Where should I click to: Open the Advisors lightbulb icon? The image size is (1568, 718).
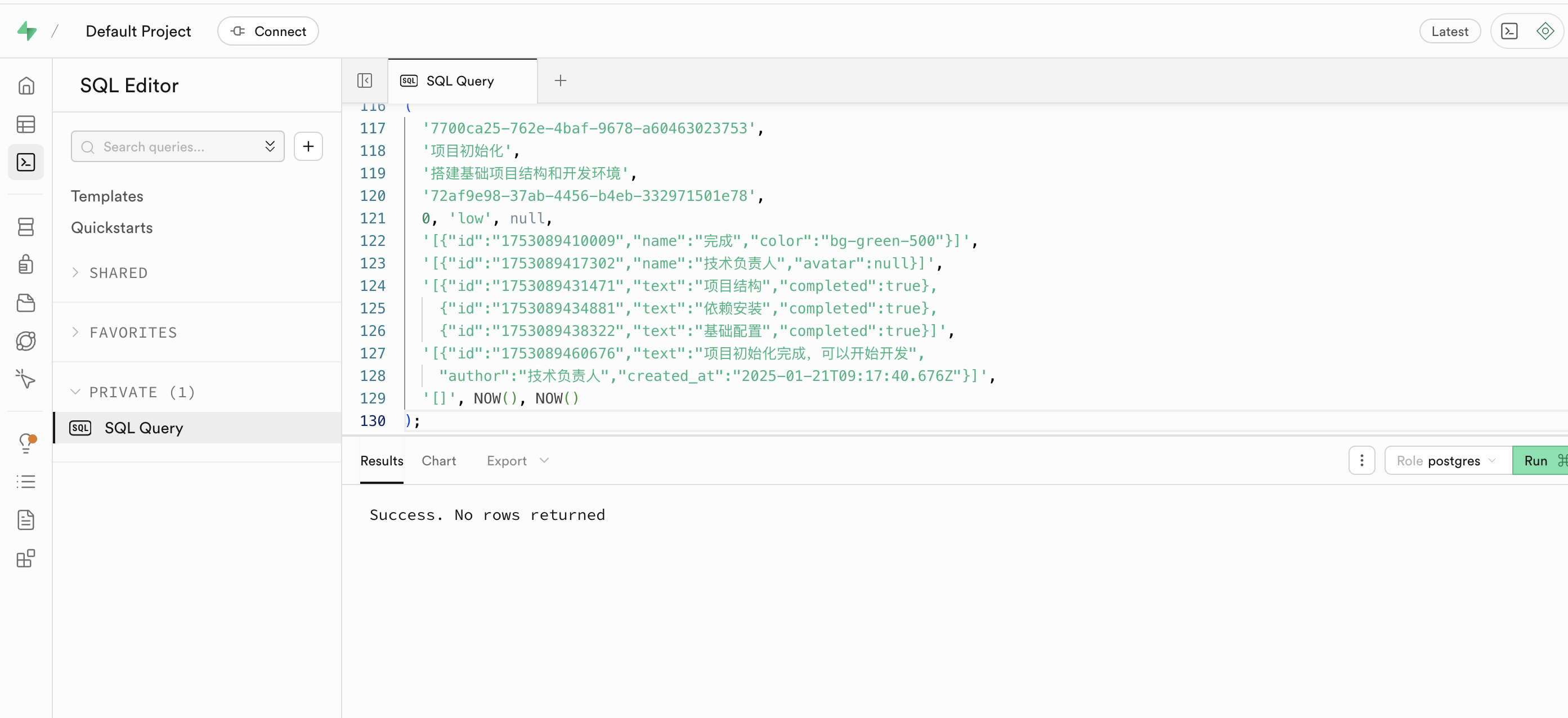25,443
